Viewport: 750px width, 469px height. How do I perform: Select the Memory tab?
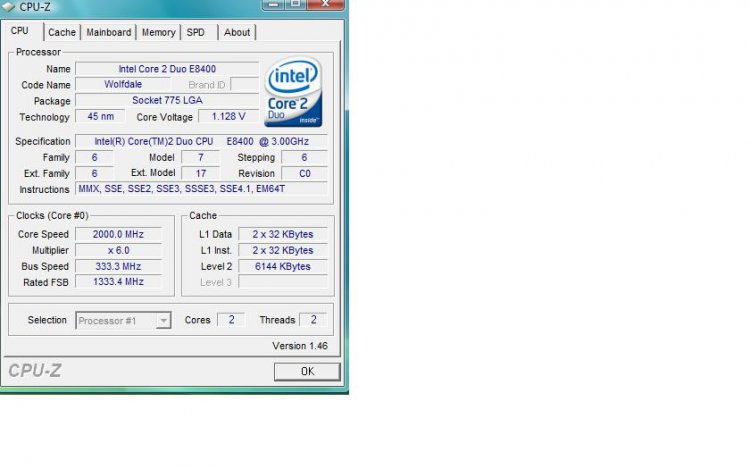coord(158,33)
